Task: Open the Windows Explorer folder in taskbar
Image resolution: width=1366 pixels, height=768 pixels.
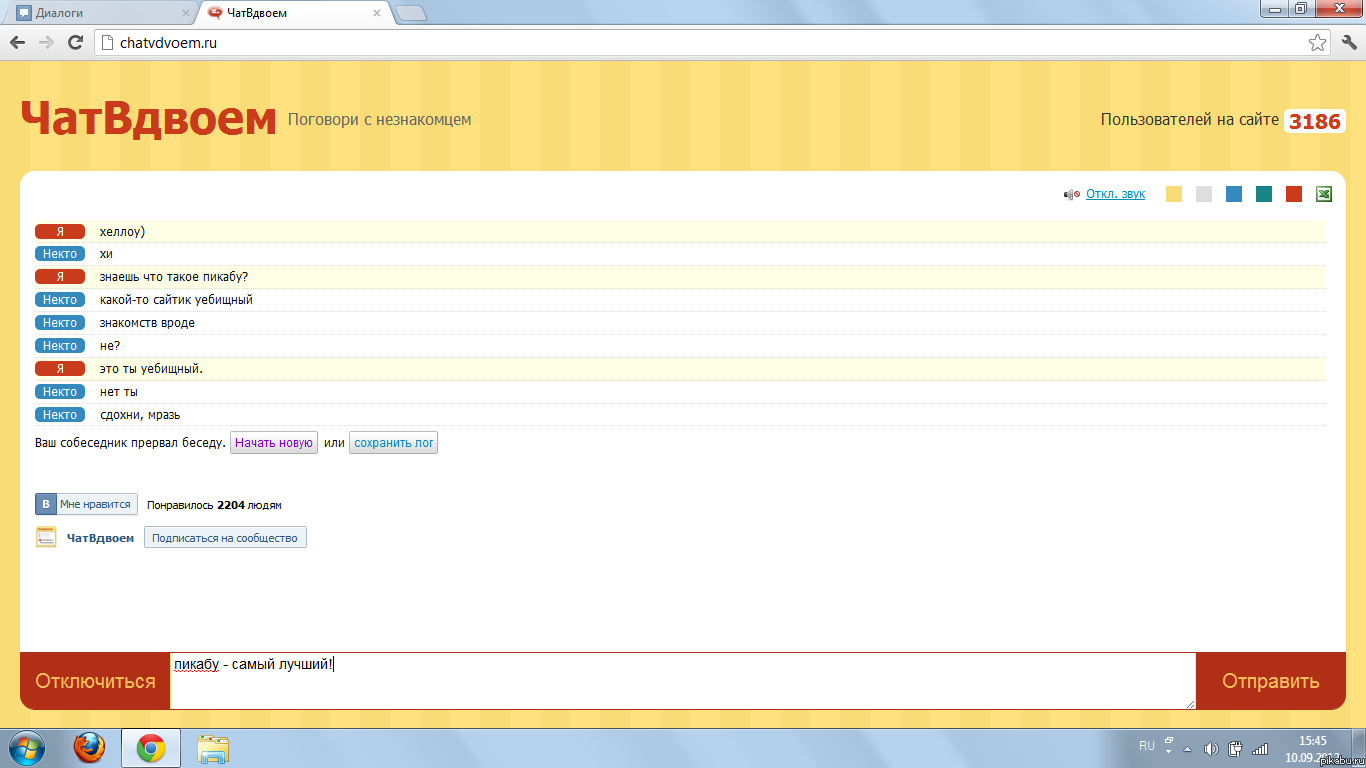Action: coord(213,748)
